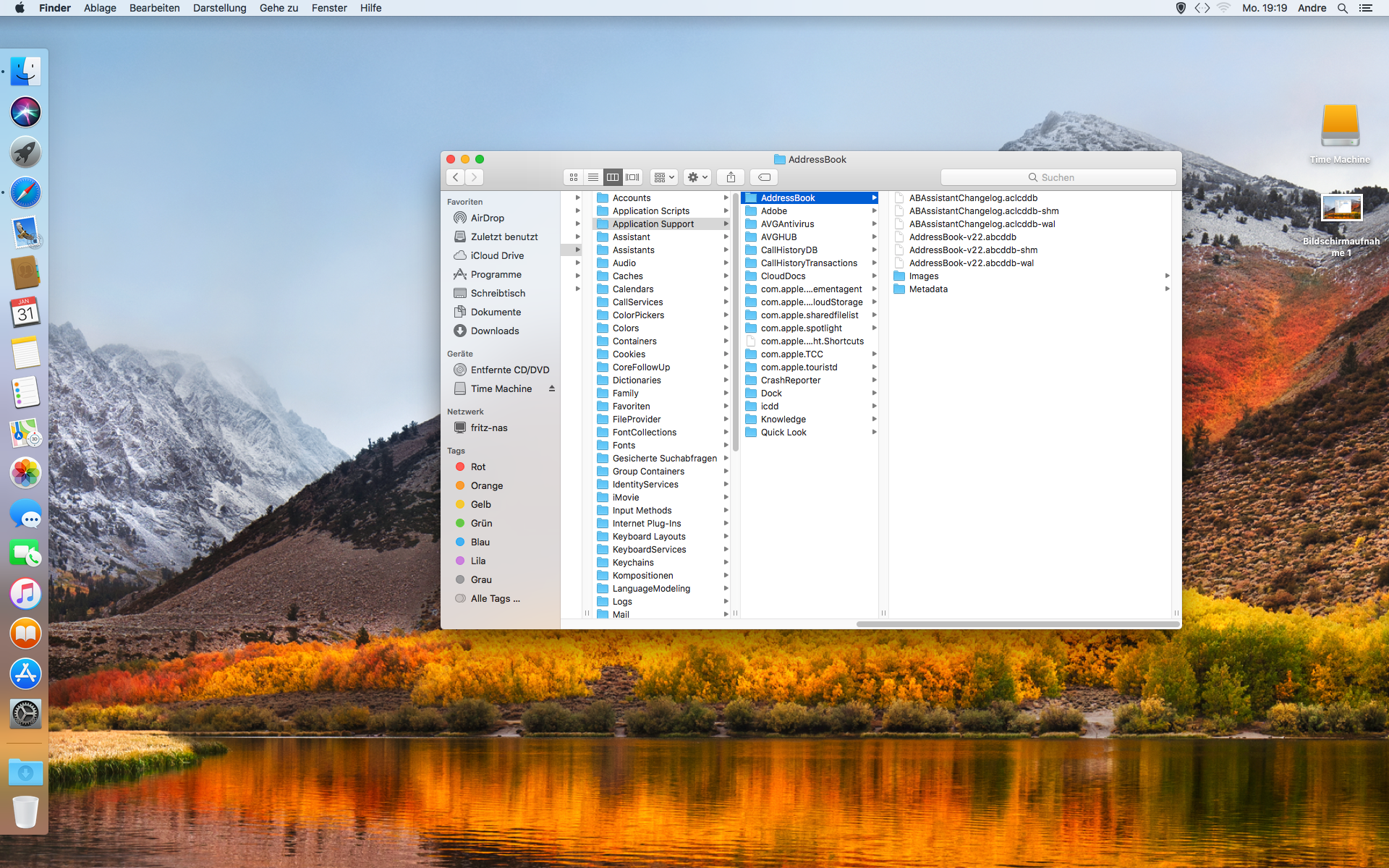Open the Darstellung menu
The image size is (1389, 868).
coord(219,8)
